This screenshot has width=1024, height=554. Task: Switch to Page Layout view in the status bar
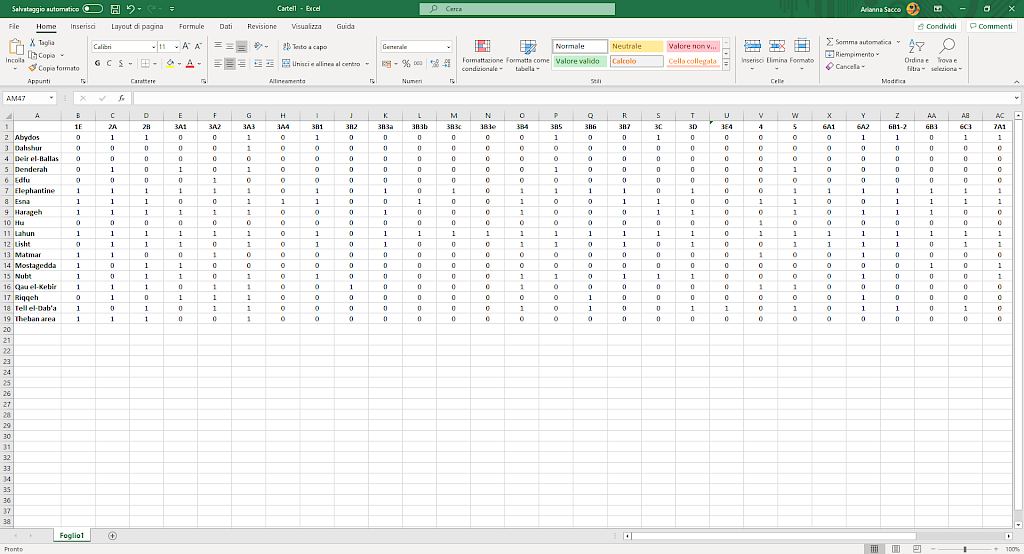pos(896,549)
